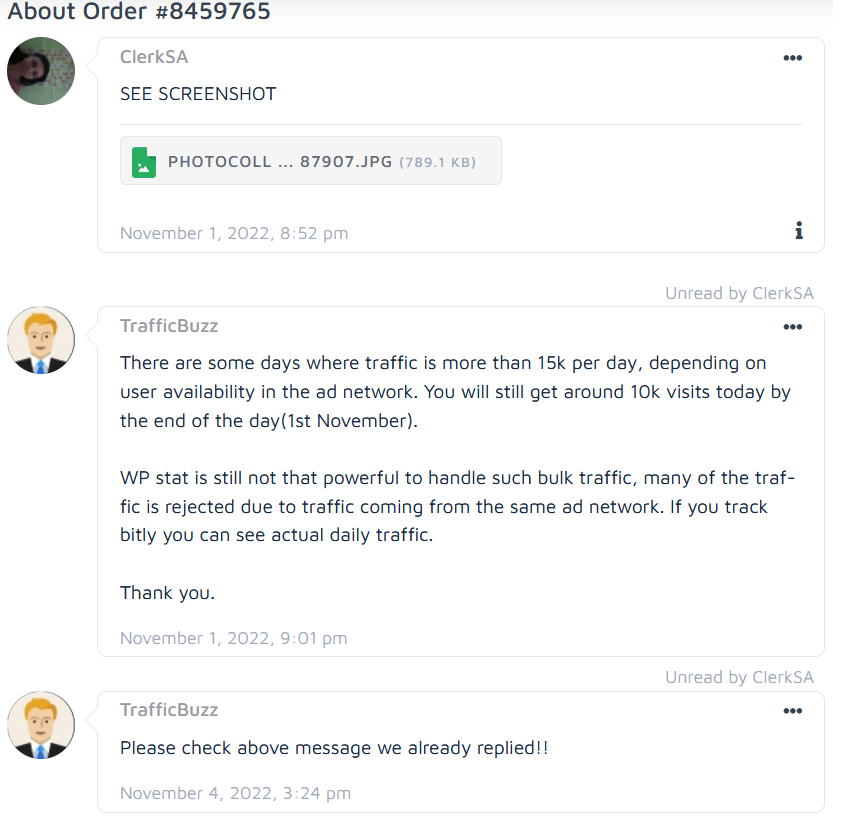The image size is (856, 821).
Task: Click the November 1, 2022, 8:52 pm timestamp
Action: click(234, 233)
